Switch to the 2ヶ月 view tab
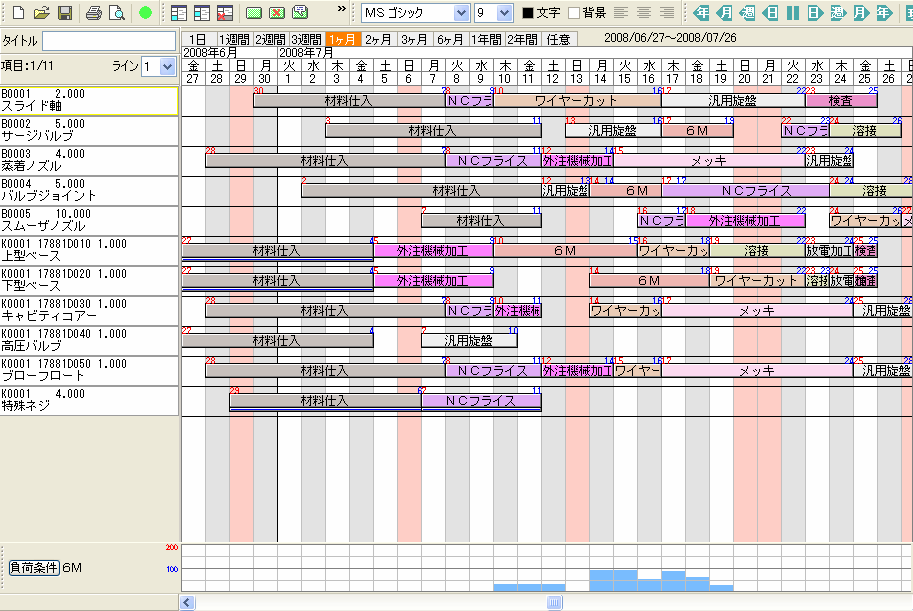The image size is (913, 611). click(x=379, y=39)
